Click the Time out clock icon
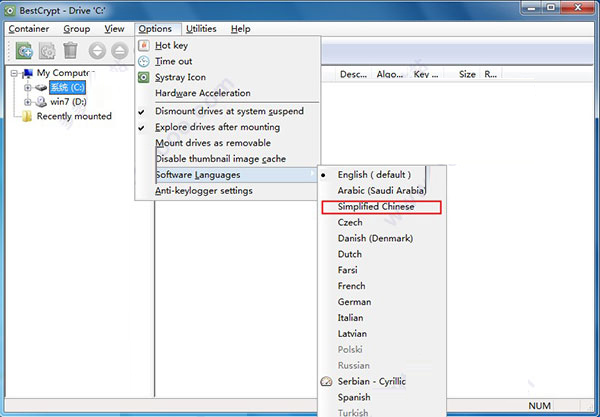Image resolution: width=600 pixels, height=417 pixels. (x=144, y=61)
